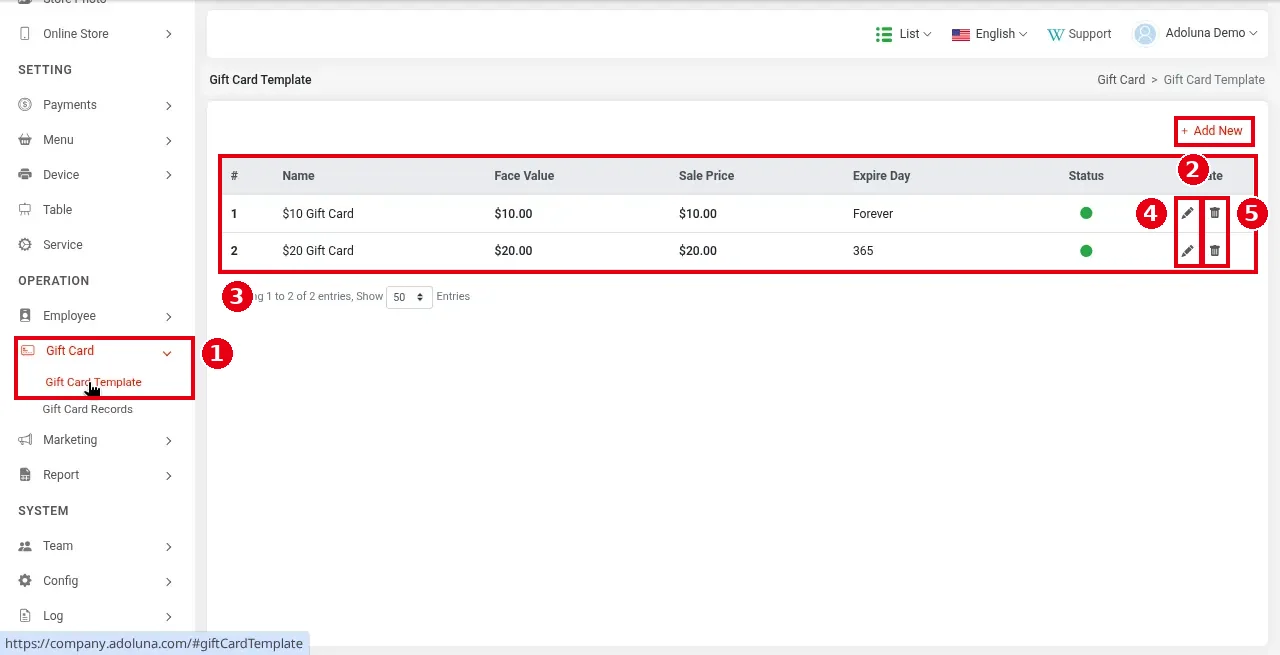
Task: Sort by the Name column header
Action: tap(298, 176)
